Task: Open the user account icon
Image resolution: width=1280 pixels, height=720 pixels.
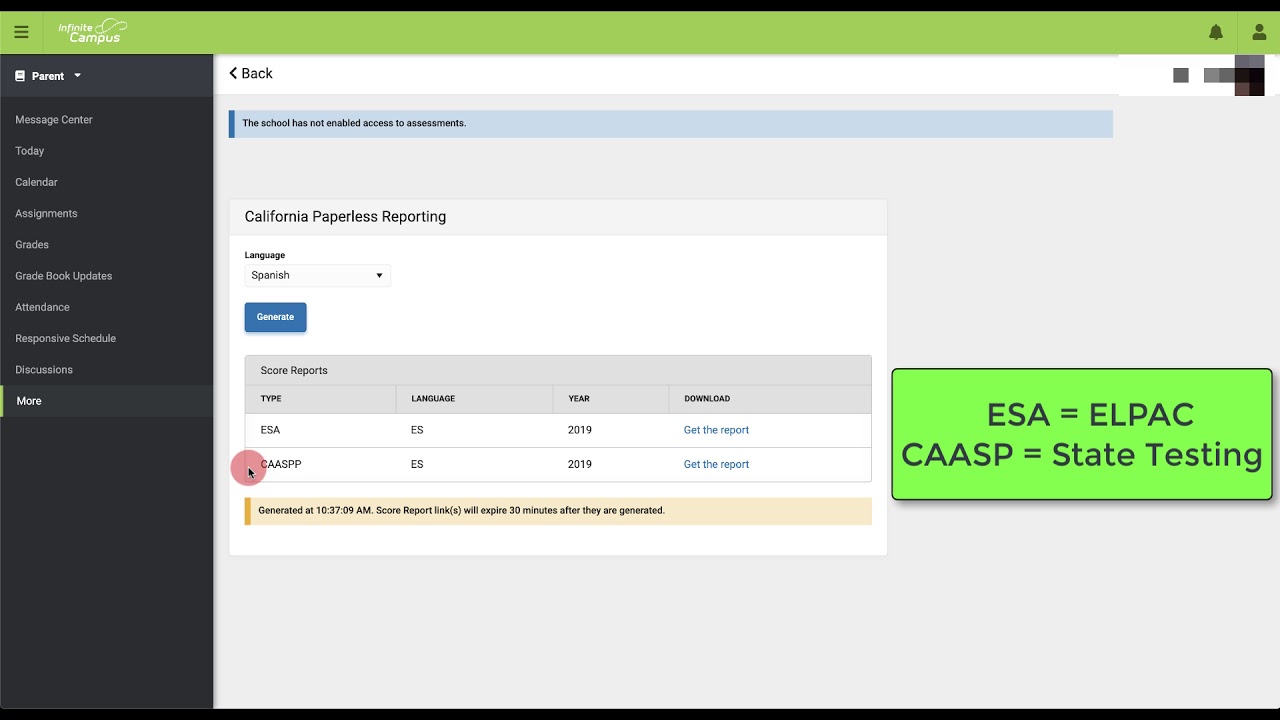Action: 1259,32
